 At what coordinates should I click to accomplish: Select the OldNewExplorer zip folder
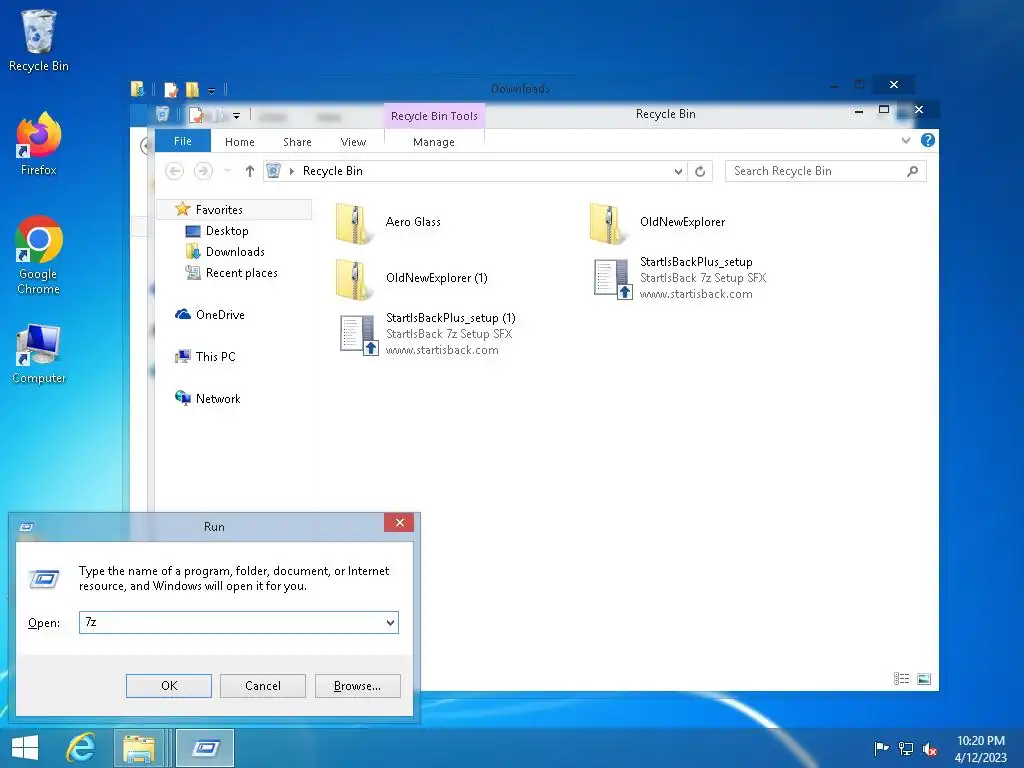[x=657, y=223]
